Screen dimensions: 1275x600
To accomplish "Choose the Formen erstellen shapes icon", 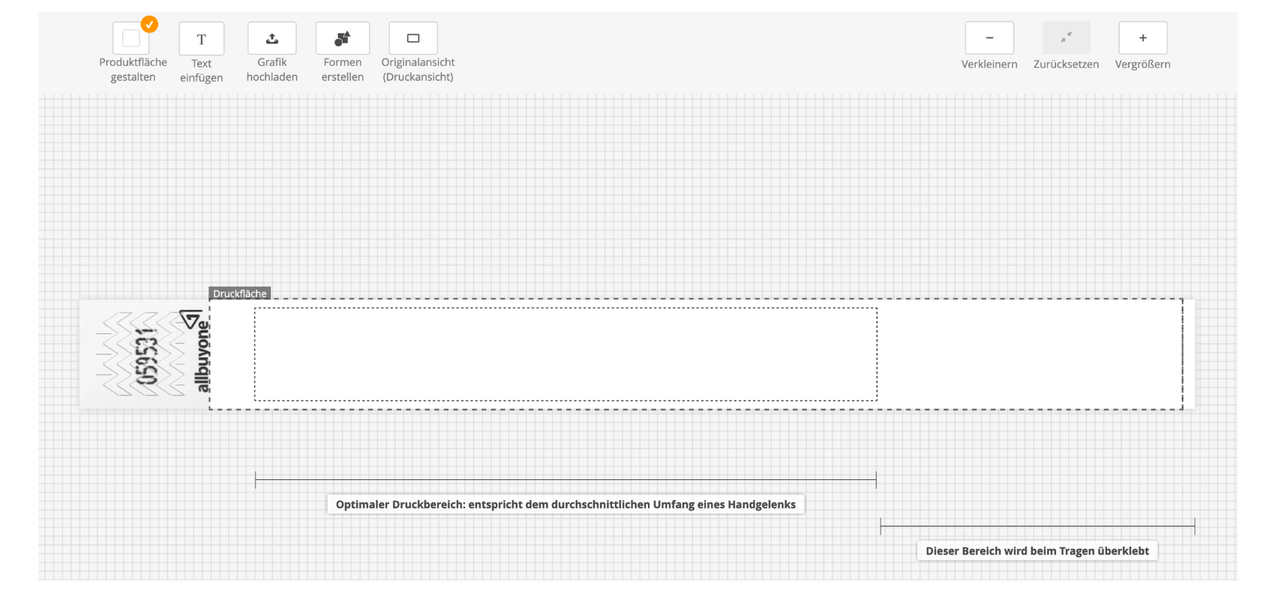I will pyautogui.click(x=342, y=39).
